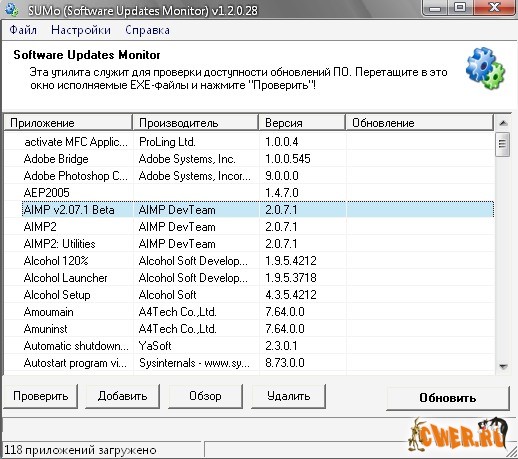Screen dimensions: 518x459
Task: Click the list scrollbar up arrow
Action: 503,123
